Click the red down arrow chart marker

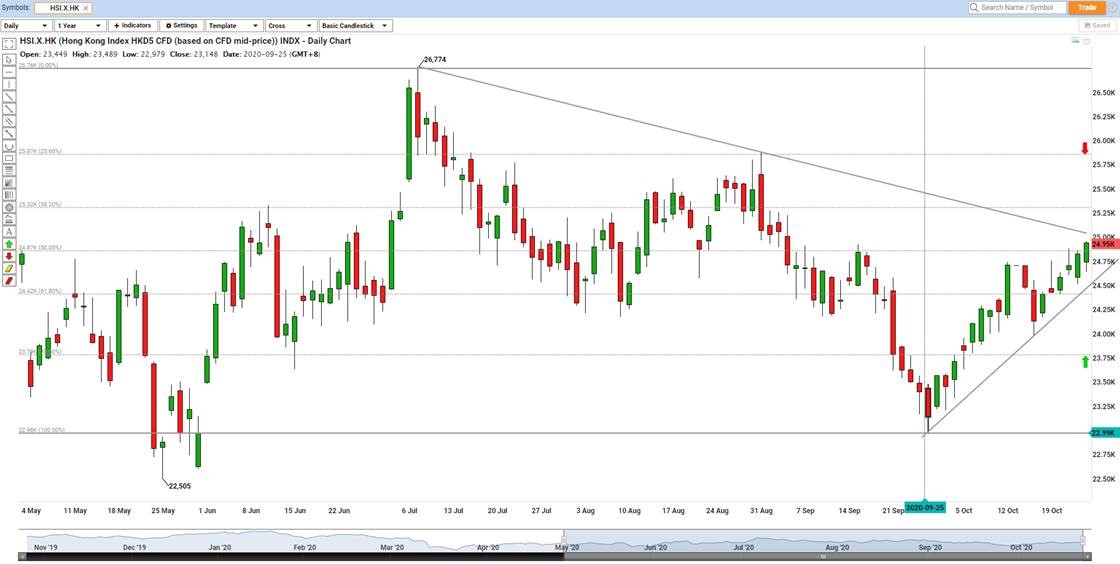pos(1084,148)
